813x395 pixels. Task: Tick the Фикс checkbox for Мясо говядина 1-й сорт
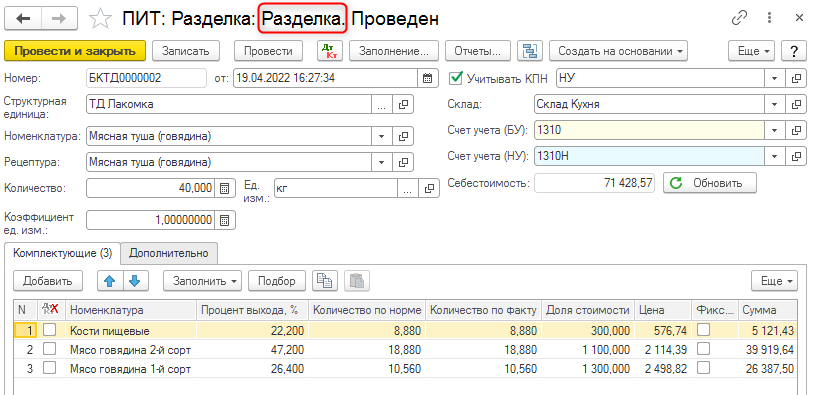(x=704, y=369)
